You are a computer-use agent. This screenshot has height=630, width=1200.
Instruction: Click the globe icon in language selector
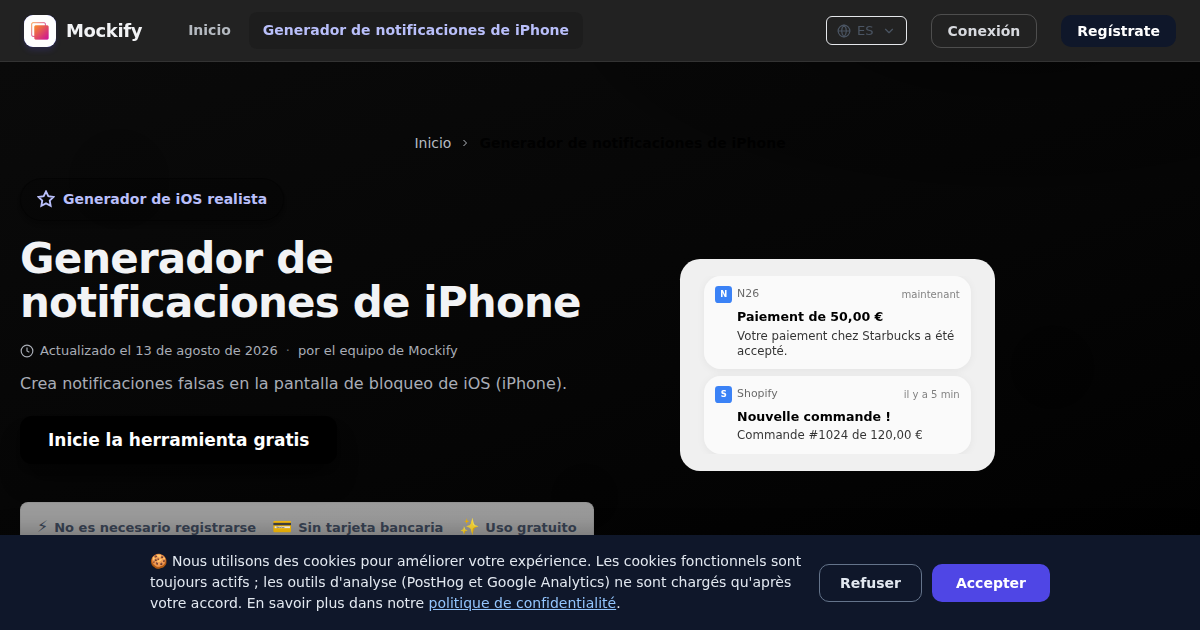(844, 31)
